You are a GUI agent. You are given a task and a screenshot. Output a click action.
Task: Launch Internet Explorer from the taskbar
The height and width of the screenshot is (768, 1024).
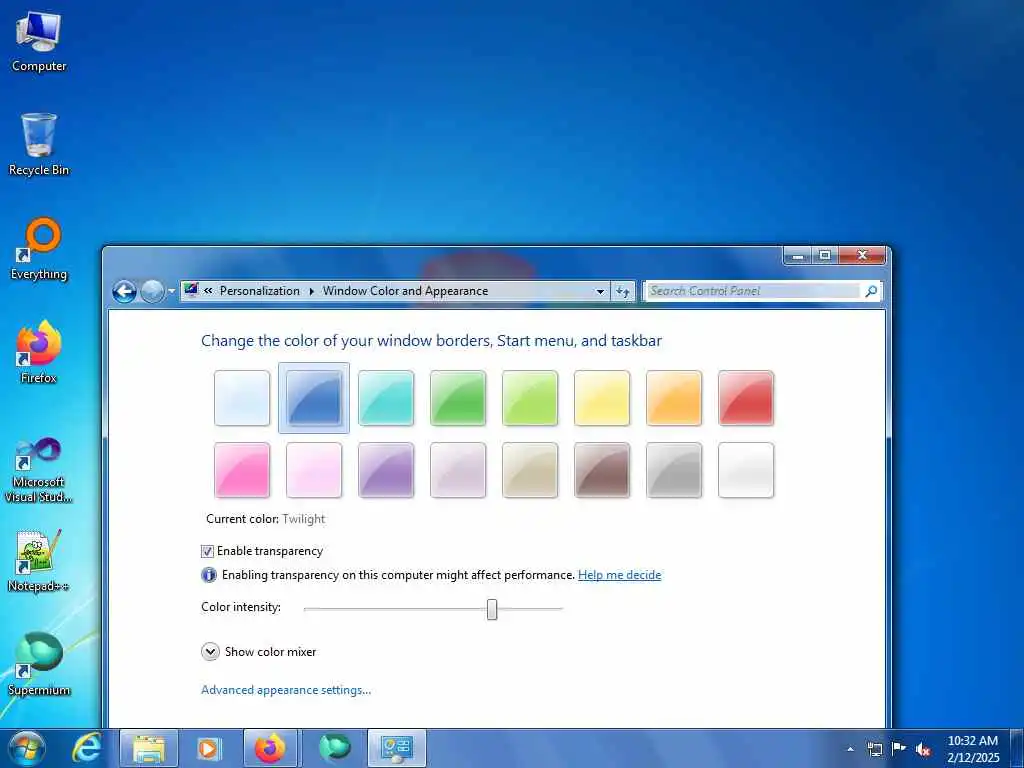[x=86, y=748]
